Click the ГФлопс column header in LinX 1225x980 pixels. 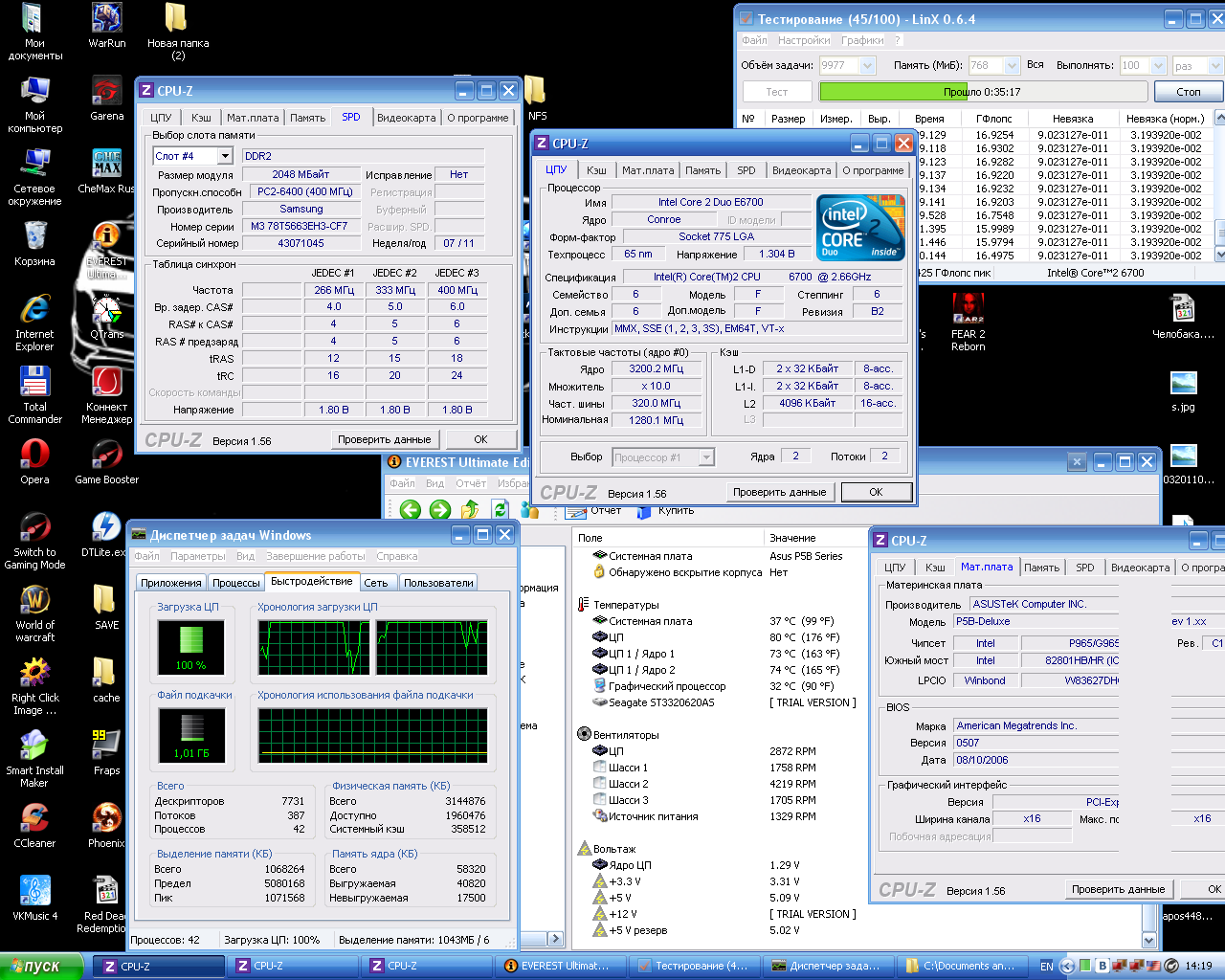point(994,119)
